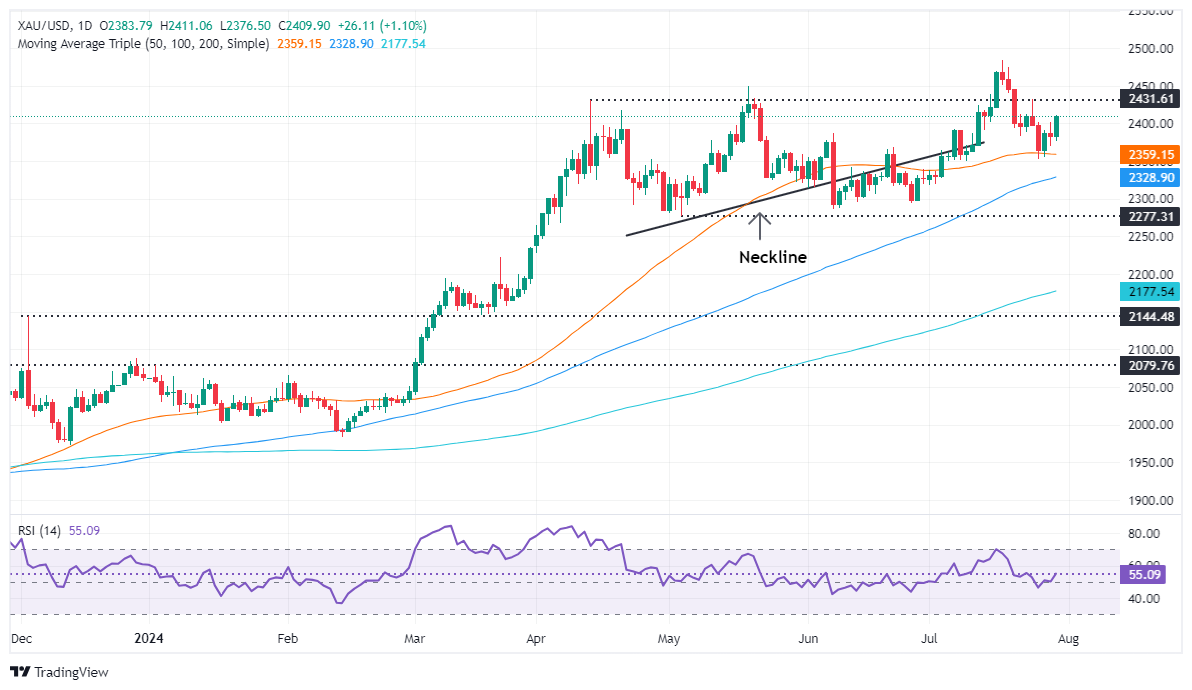Select the cyan 2177.54 moving average tag

(1151, 292)
